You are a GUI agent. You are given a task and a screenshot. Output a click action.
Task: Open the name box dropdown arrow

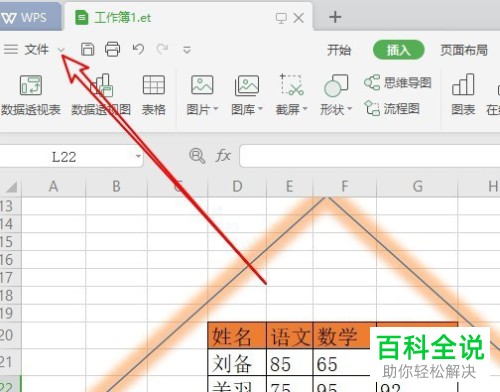138,156
